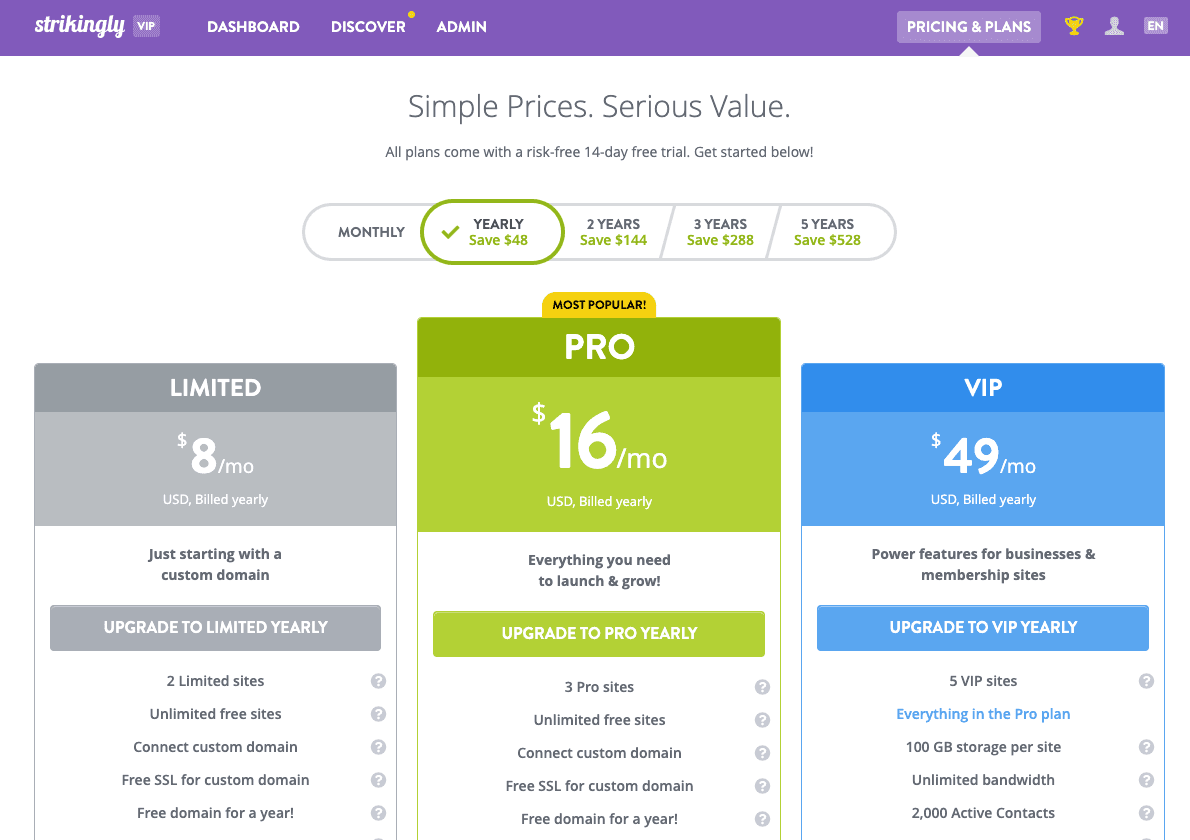Pick the 5 Years billing option
This screenshot has height=840, width=1190.
(827, 232)
